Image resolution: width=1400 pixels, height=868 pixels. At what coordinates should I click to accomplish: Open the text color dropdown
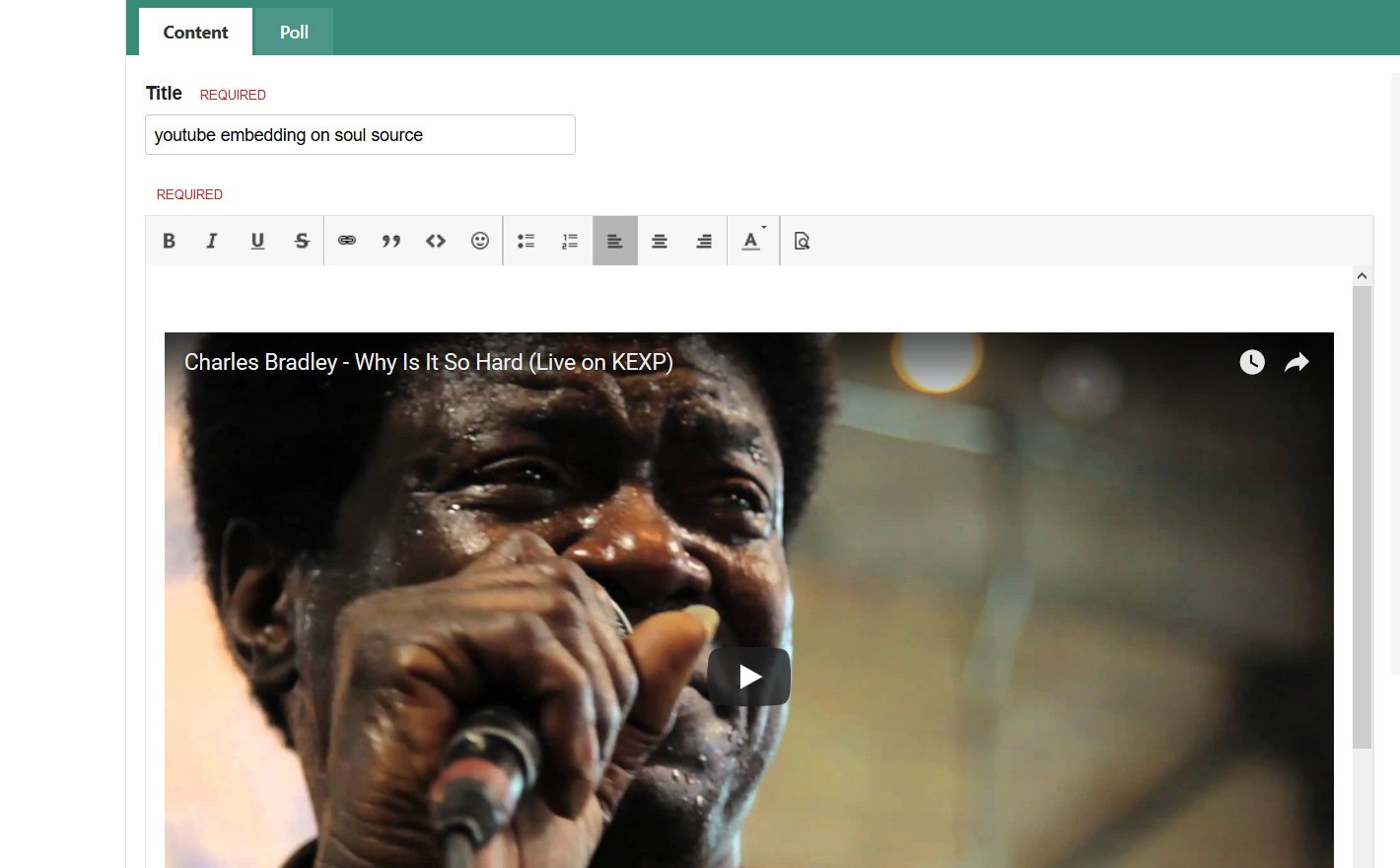[x=753, y=241]
